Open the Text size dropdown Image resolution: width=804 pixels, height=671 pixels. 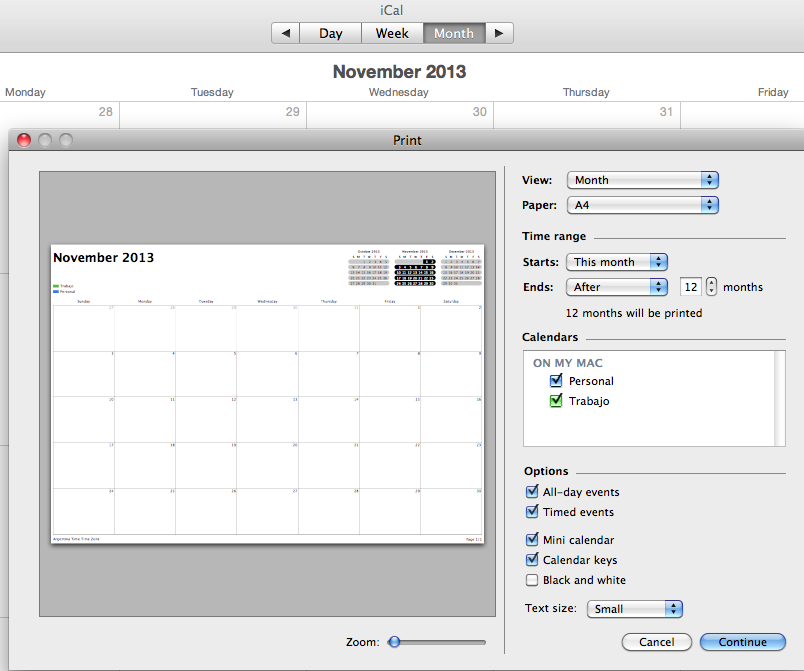coord(635,608)
